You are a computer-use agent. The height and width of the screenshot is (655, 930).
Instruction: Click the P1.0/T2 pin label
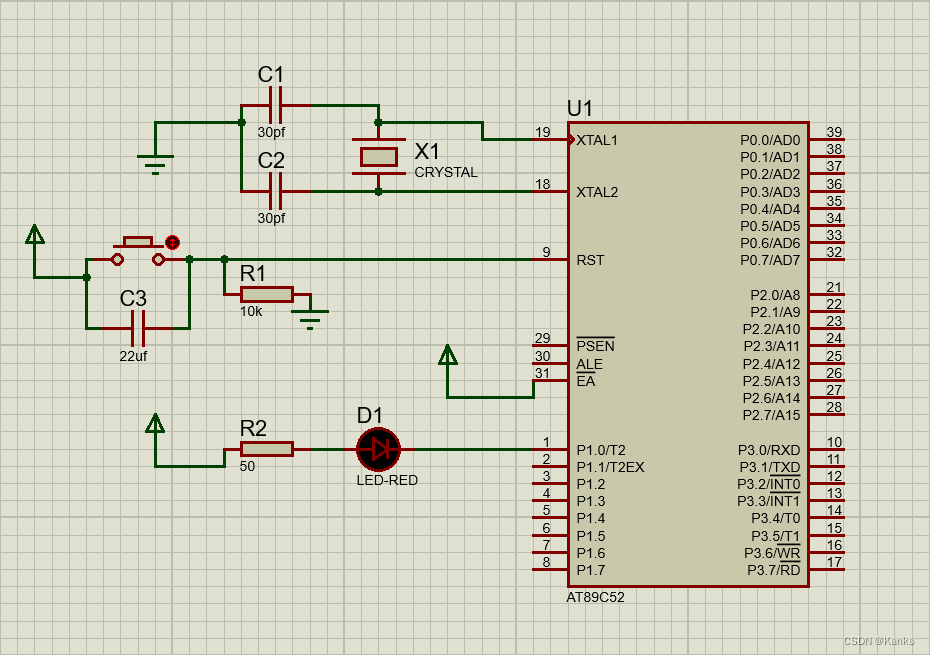pos(601,450)
